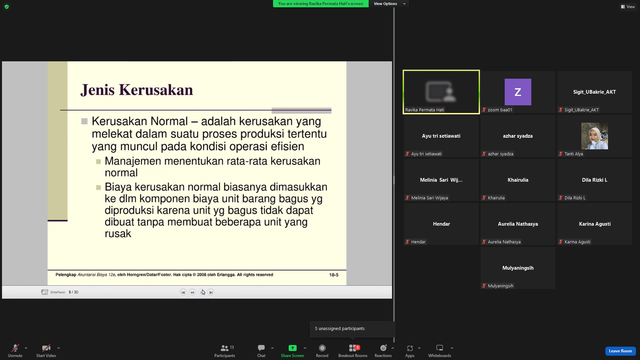Open Whiteboards

(x=440, y=350)
